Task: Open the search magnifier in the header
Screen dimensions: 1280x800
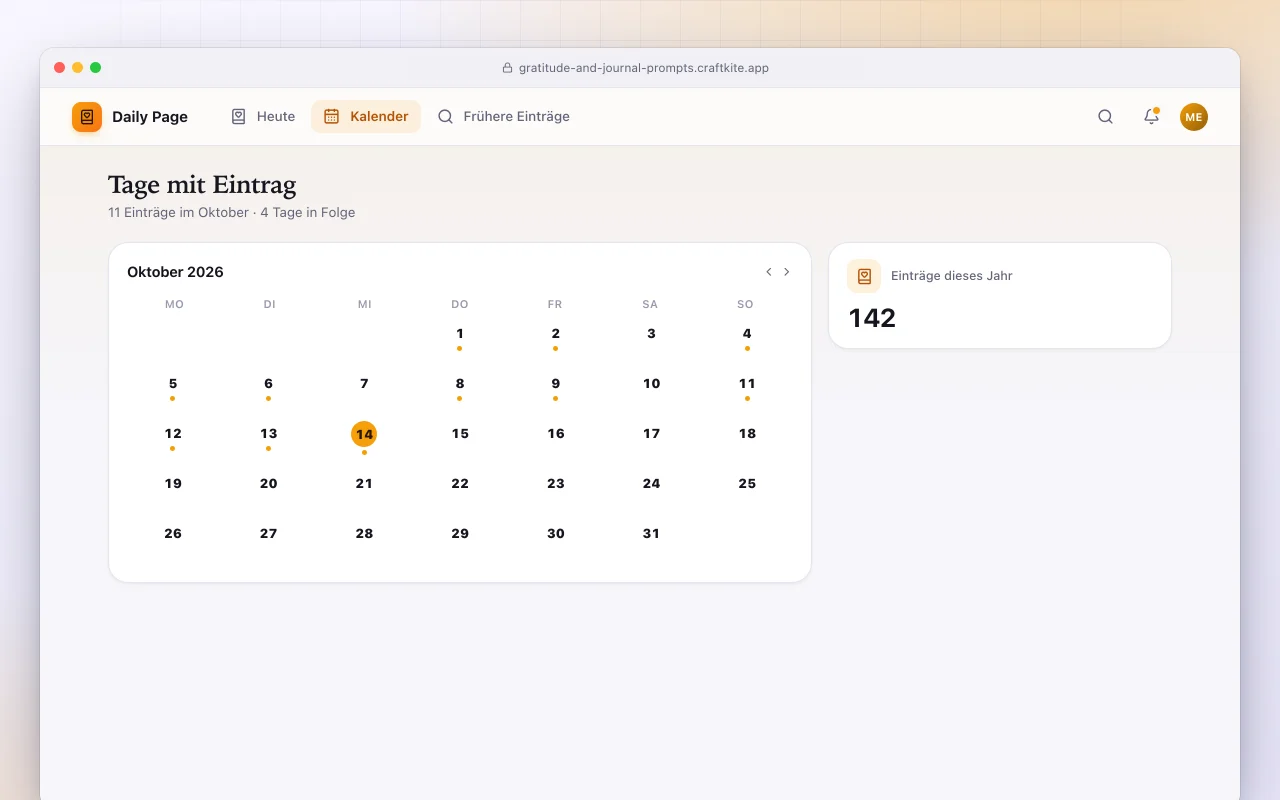Action: 1105,117
